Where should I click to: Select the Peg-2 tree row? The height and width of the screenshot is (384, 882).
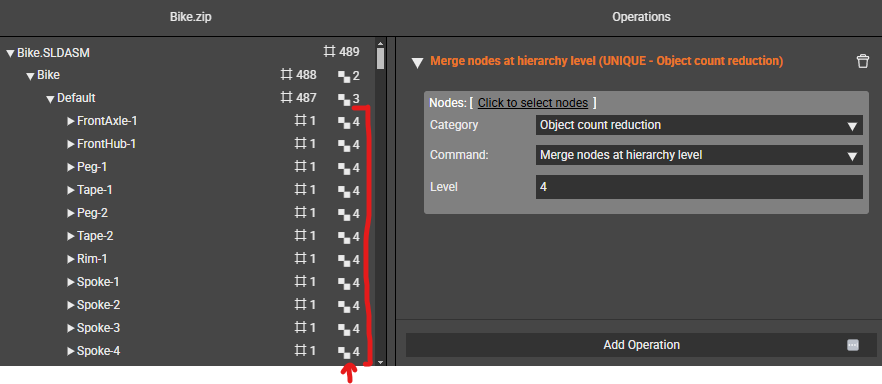(187, 213)
